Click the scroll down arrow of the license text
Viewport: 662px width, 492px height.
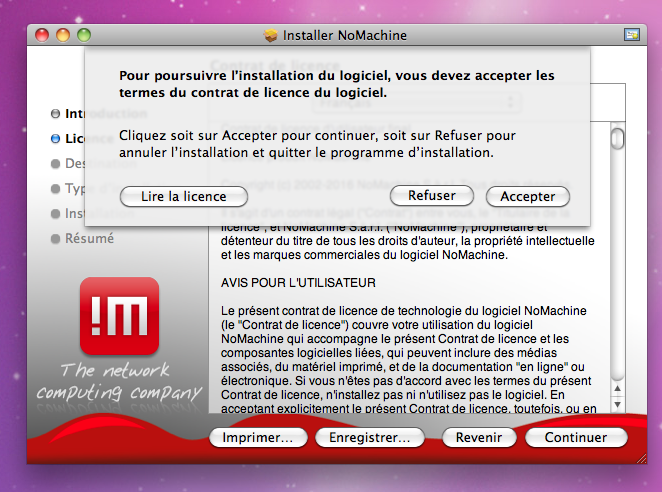617,404
